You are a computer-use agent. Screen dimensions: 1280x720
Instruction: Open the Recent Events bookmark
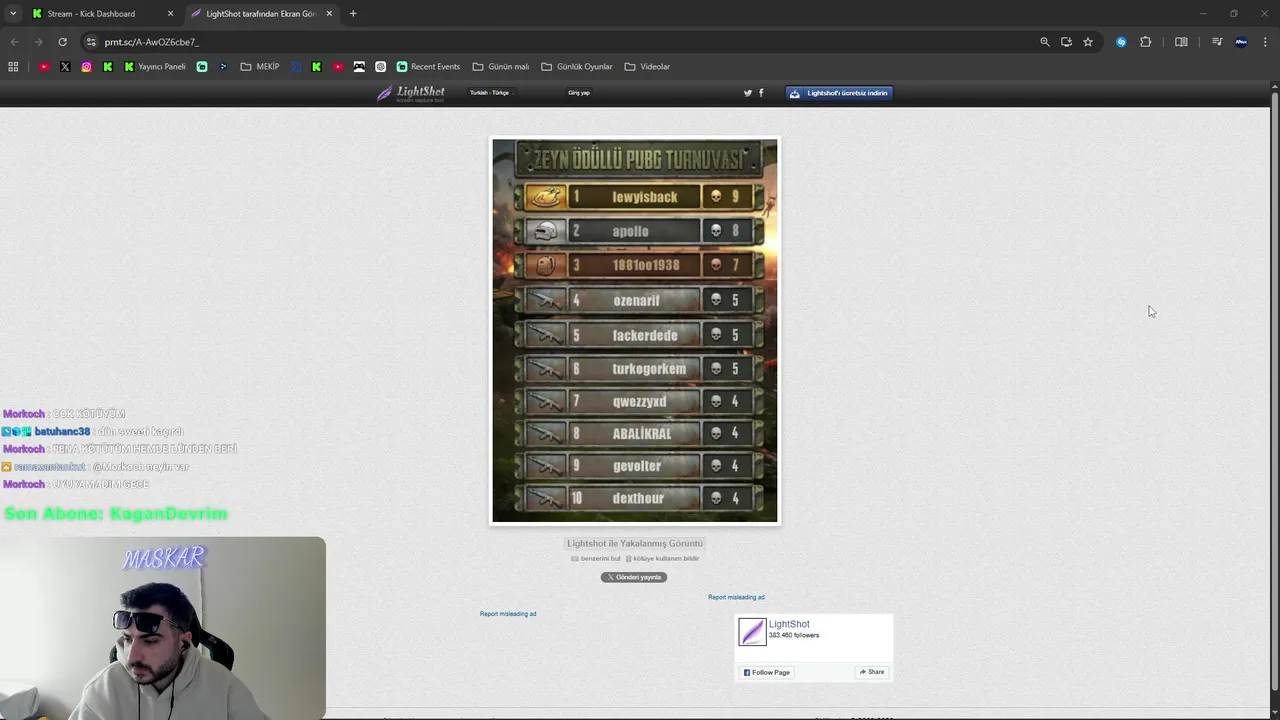[x=428, y=67]
